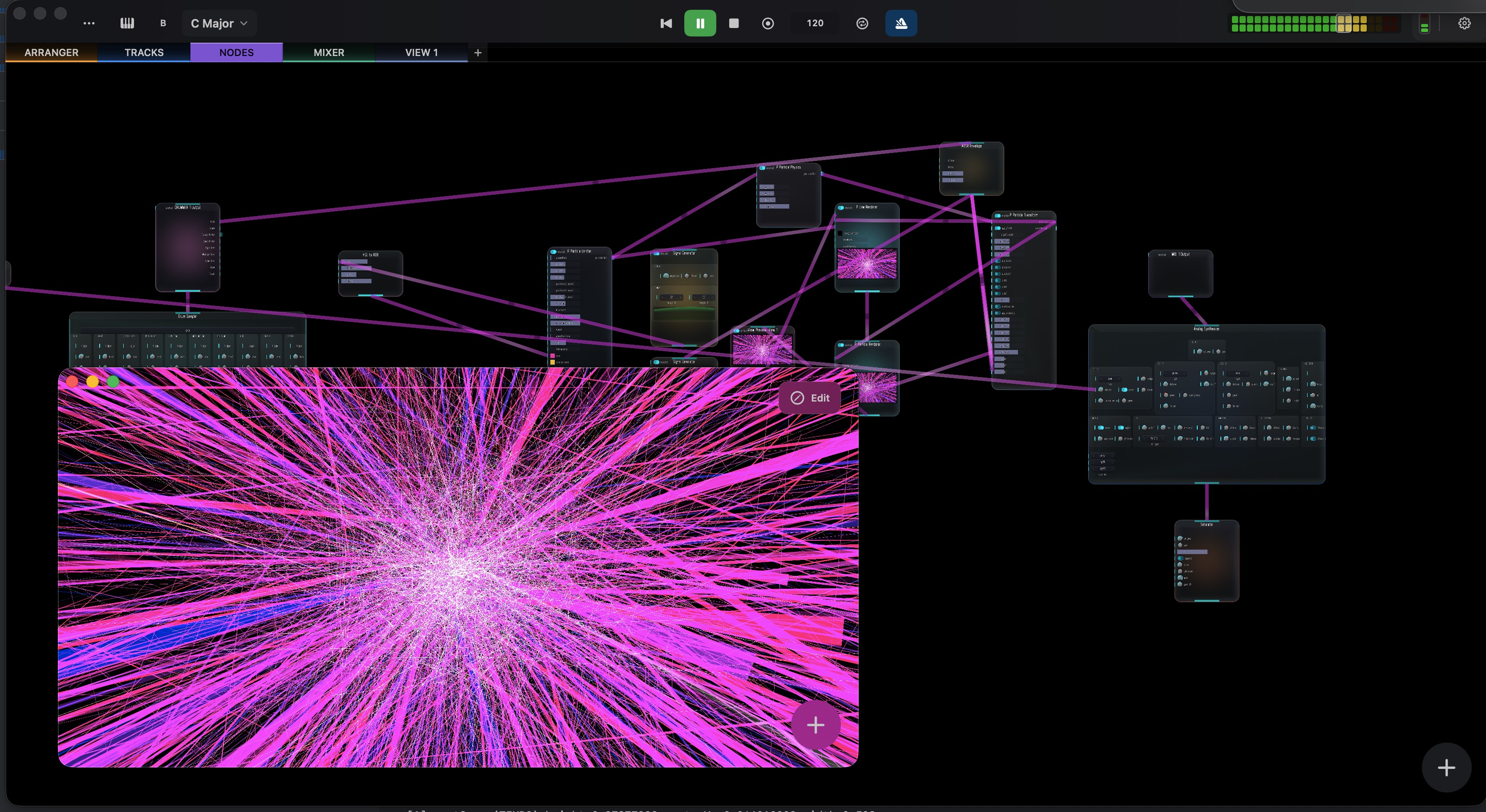Click the output level meter
This screenshot has height=812, width=1486.
(1315, 24)
